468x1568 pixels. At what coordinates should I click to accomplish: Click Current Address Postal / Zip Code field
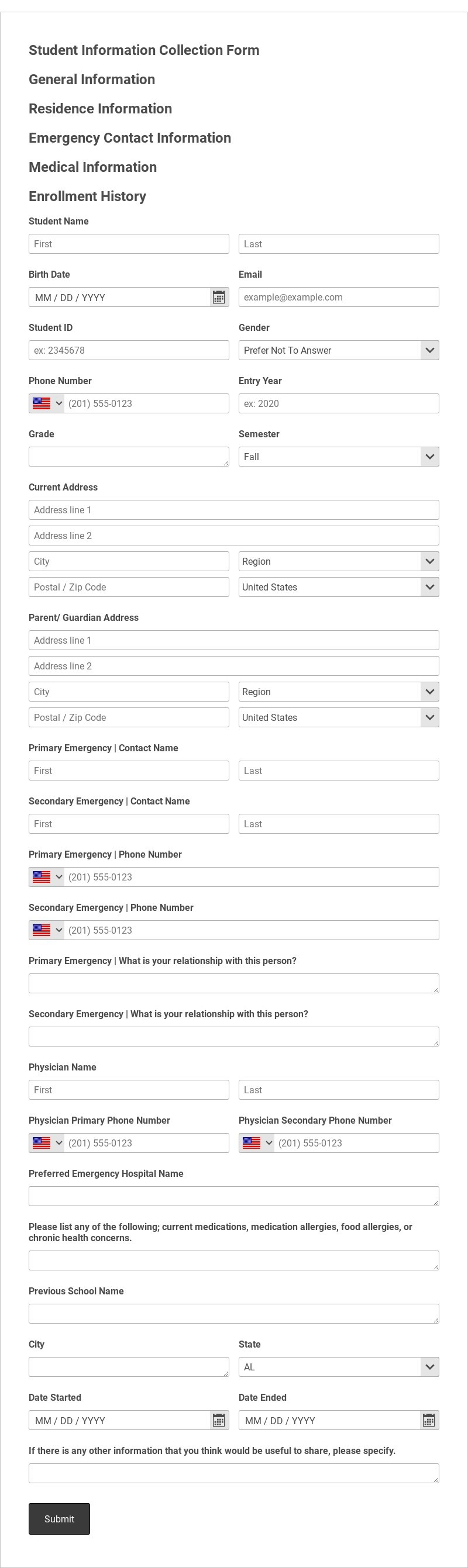129,587
